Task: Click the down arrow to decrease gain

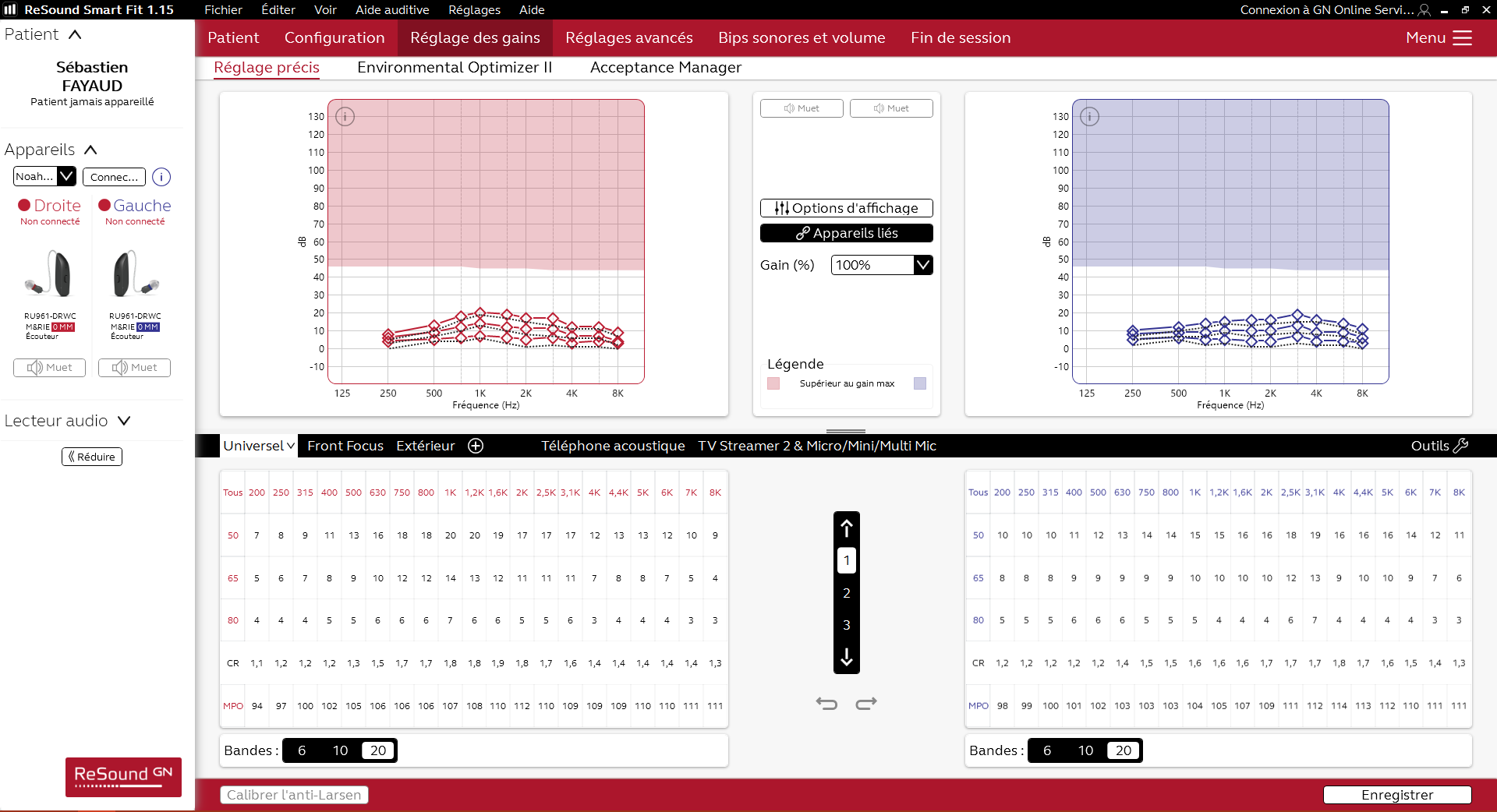Action: [x=847, y=658]
